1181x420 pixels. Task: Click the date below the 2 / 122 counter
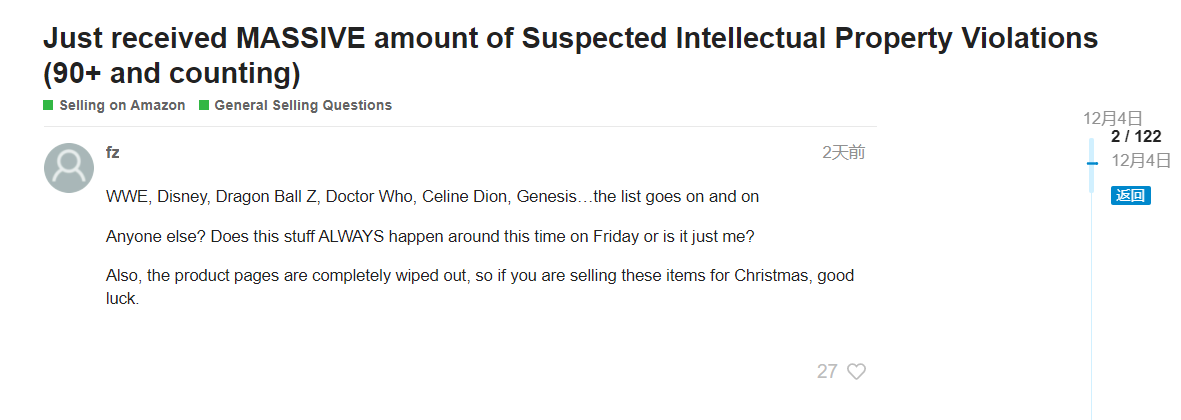point(1140,160)
